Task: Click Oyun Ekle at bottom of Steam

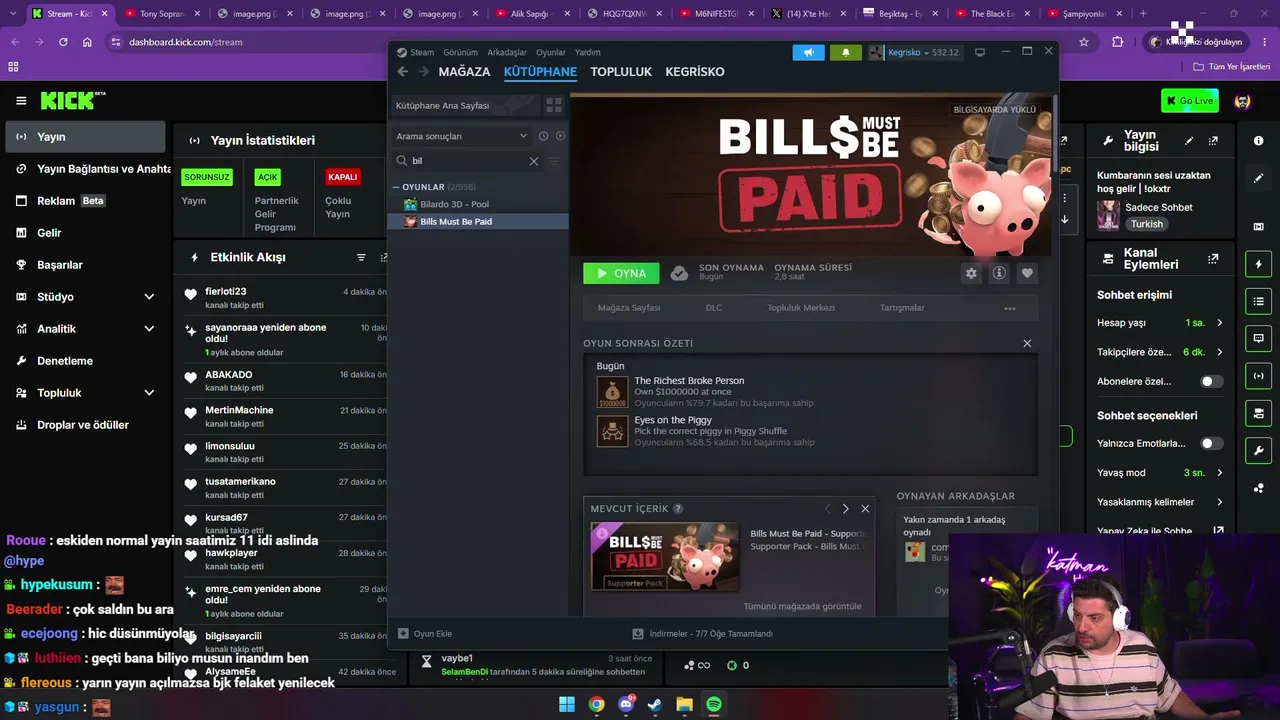Action: (425, 633)
